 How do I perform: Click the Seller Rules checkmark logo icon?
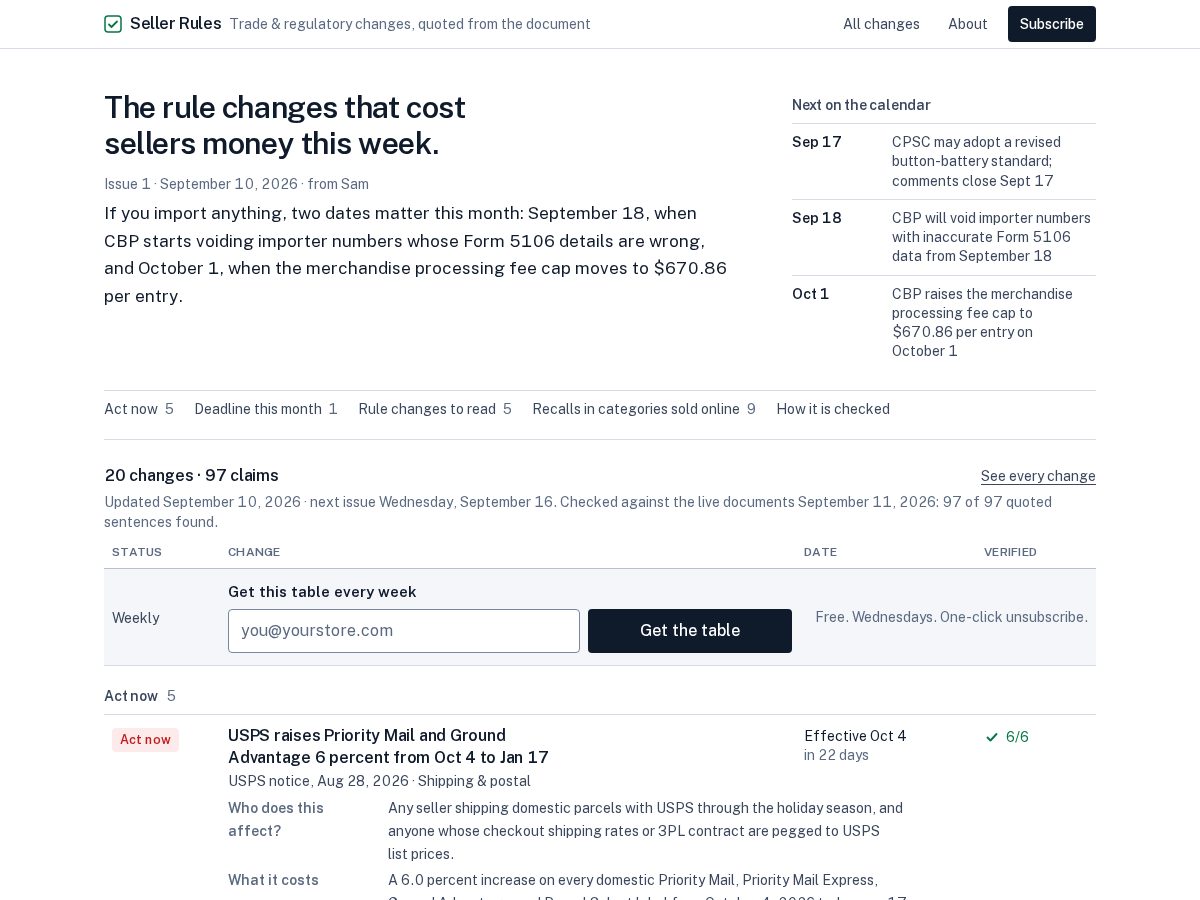point(113,24)
